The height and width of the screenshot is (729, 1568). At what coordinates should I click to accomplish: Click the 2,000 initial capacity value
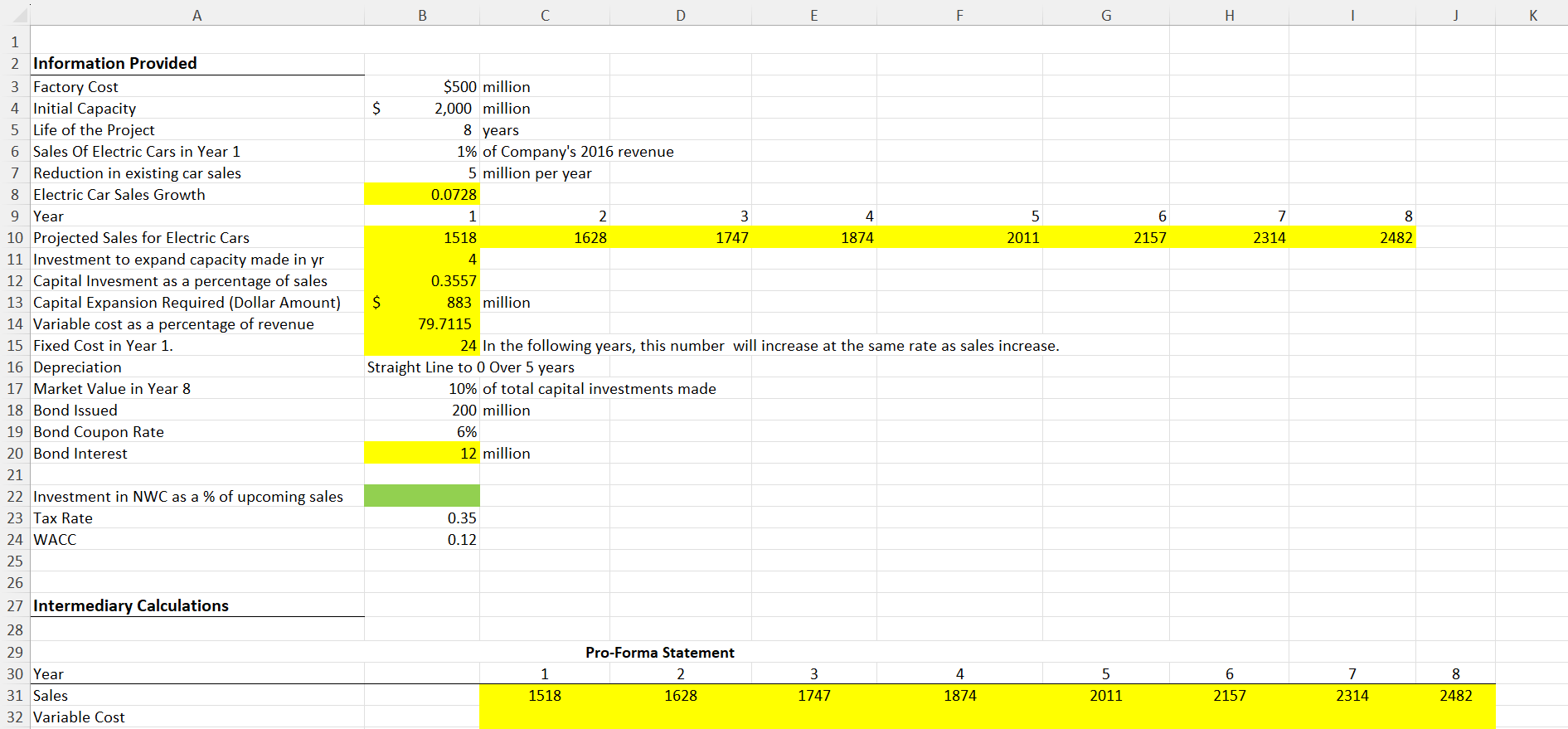coord(422,108)
